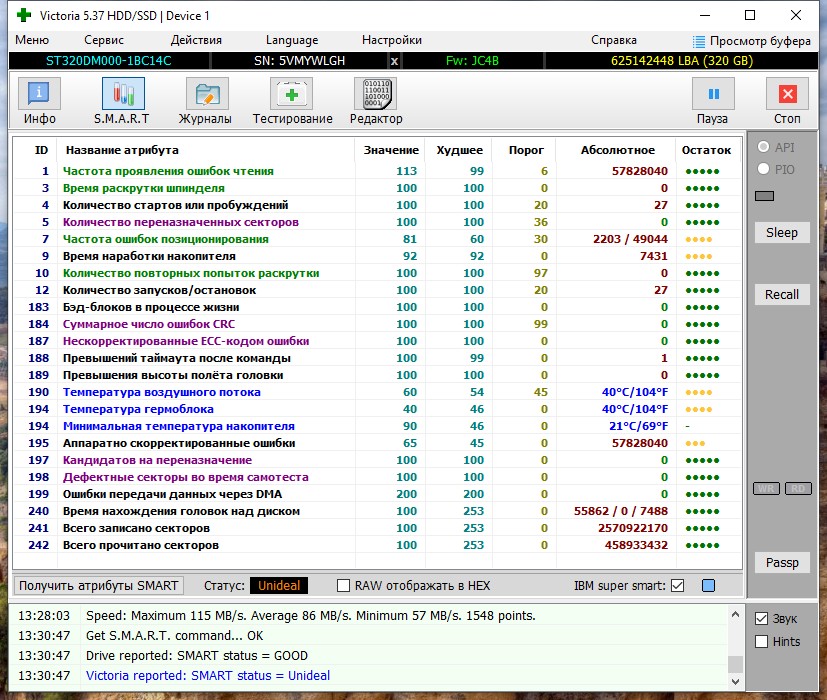
Task: Enable the Hints checkbox
Action: 762,641
